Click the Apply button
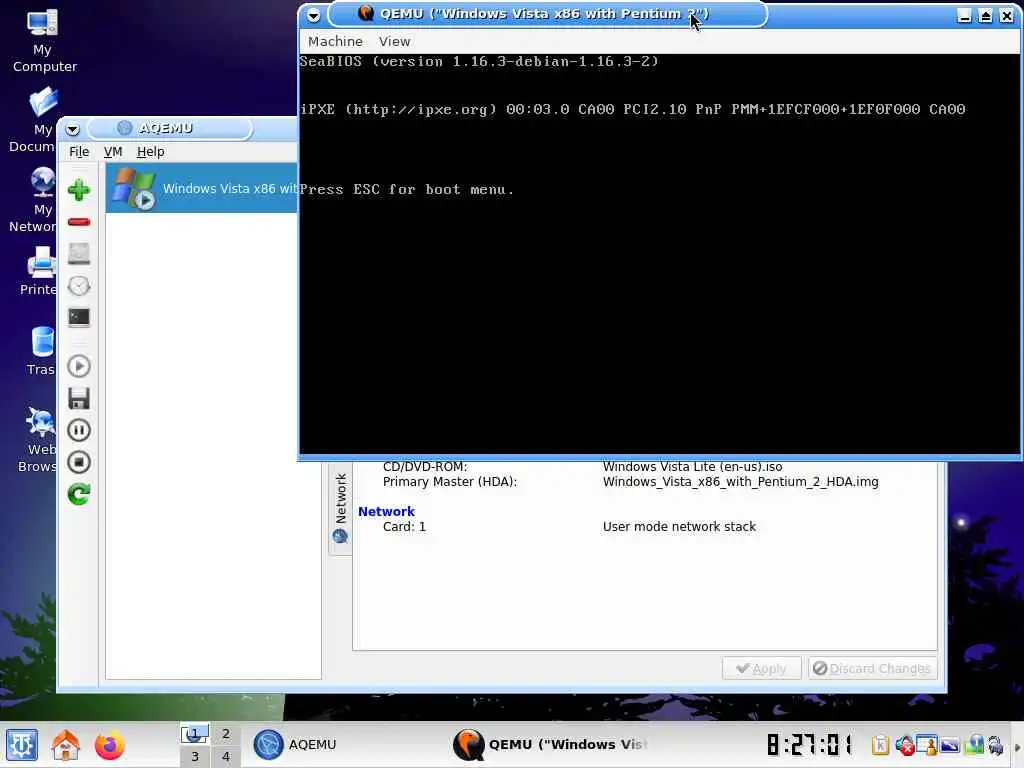This screenshot has width=1024, height=768. click(x=761, y=668)
